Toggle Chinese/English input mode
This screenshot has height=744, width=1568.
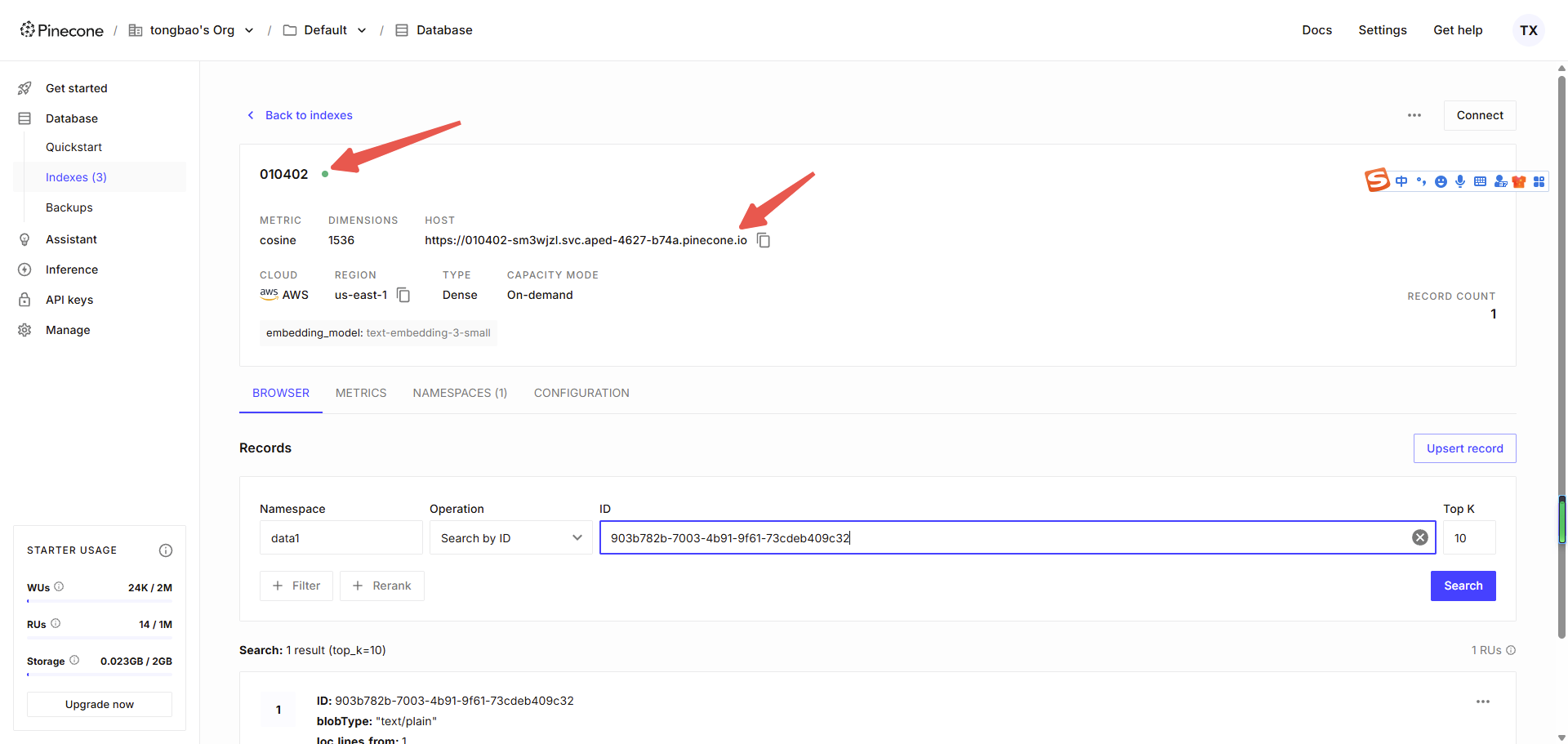pyautogui.click(x=1401, y=181)
